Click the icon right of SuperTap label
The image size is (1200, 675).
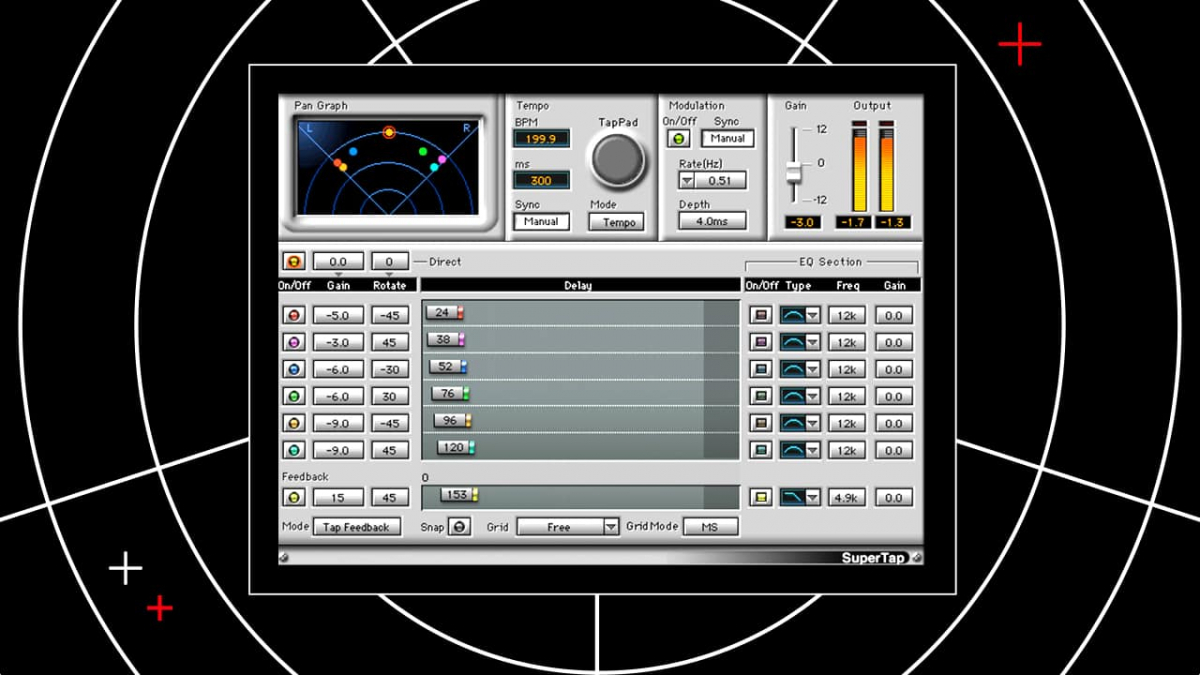[916, 558]
